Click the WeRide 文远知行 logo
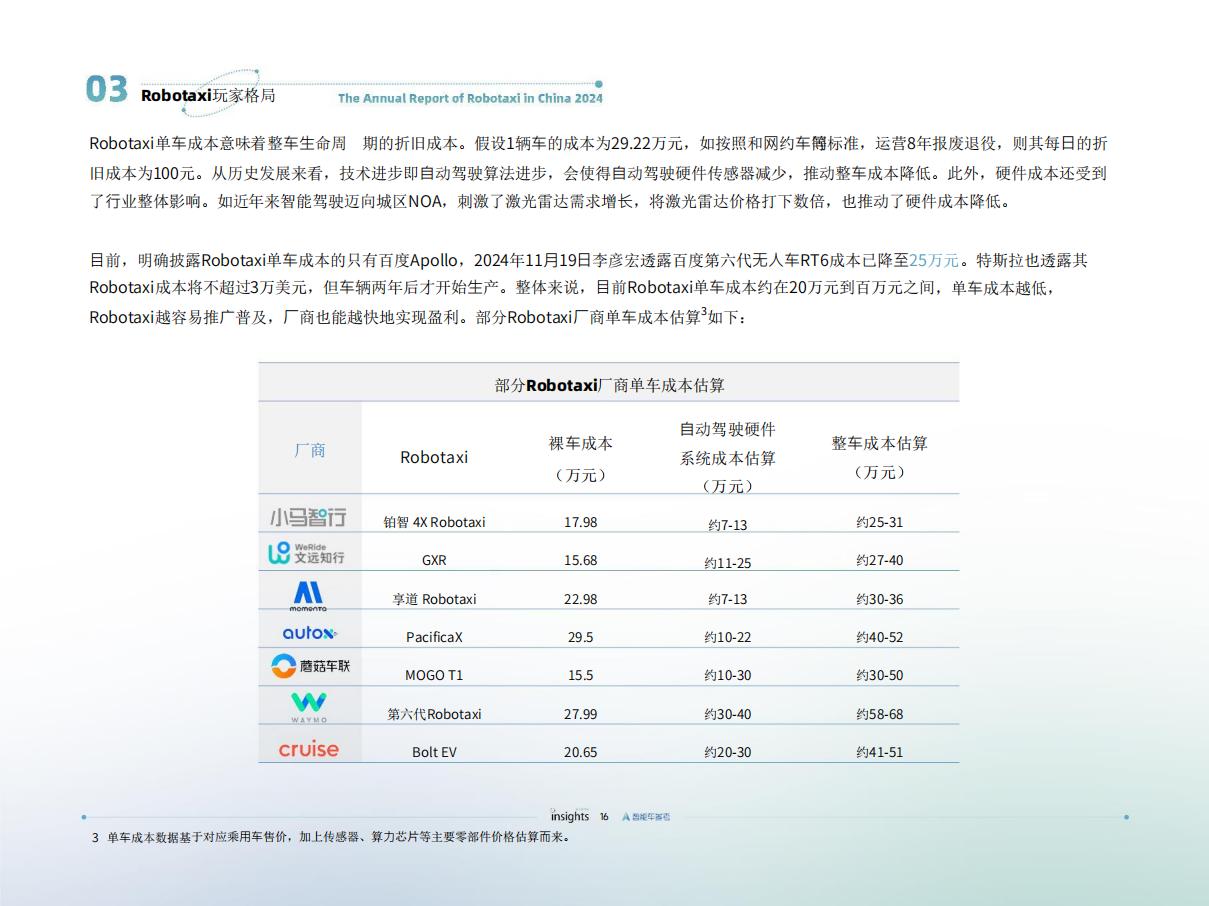Viewport: 1209px width, 906px height. click(x=306, y=553)
